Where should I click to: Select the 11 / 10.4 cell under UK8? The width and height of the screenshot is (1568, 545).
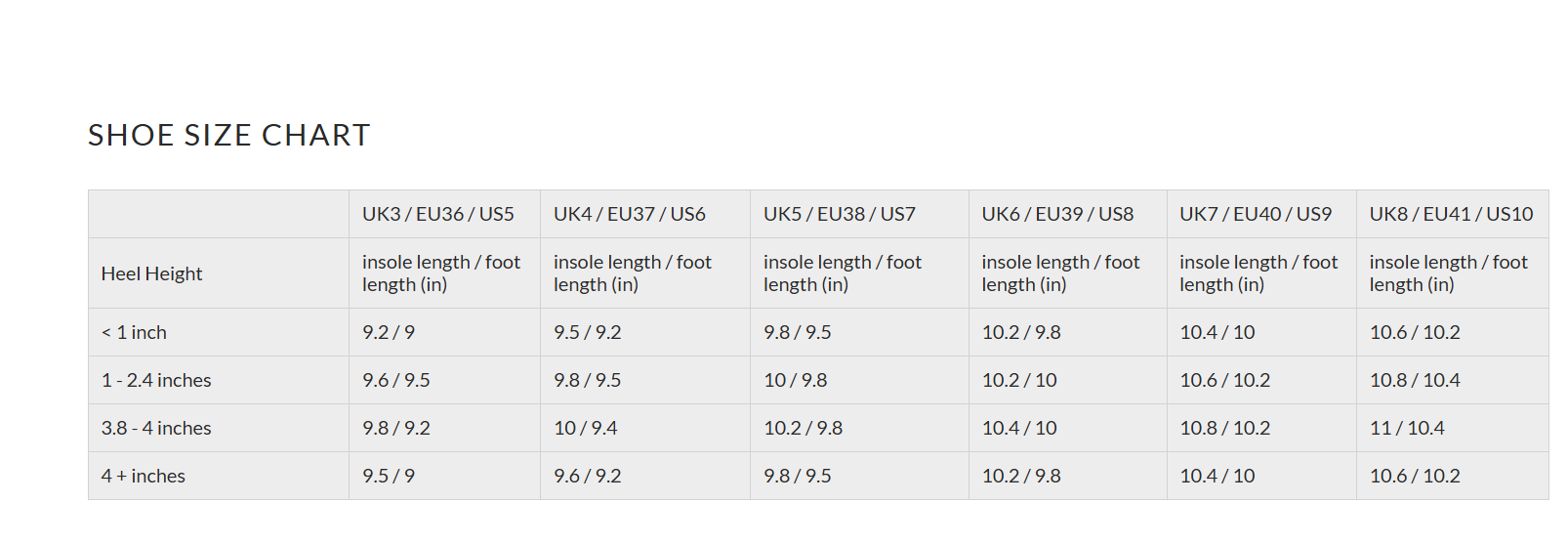(1406, 428)
